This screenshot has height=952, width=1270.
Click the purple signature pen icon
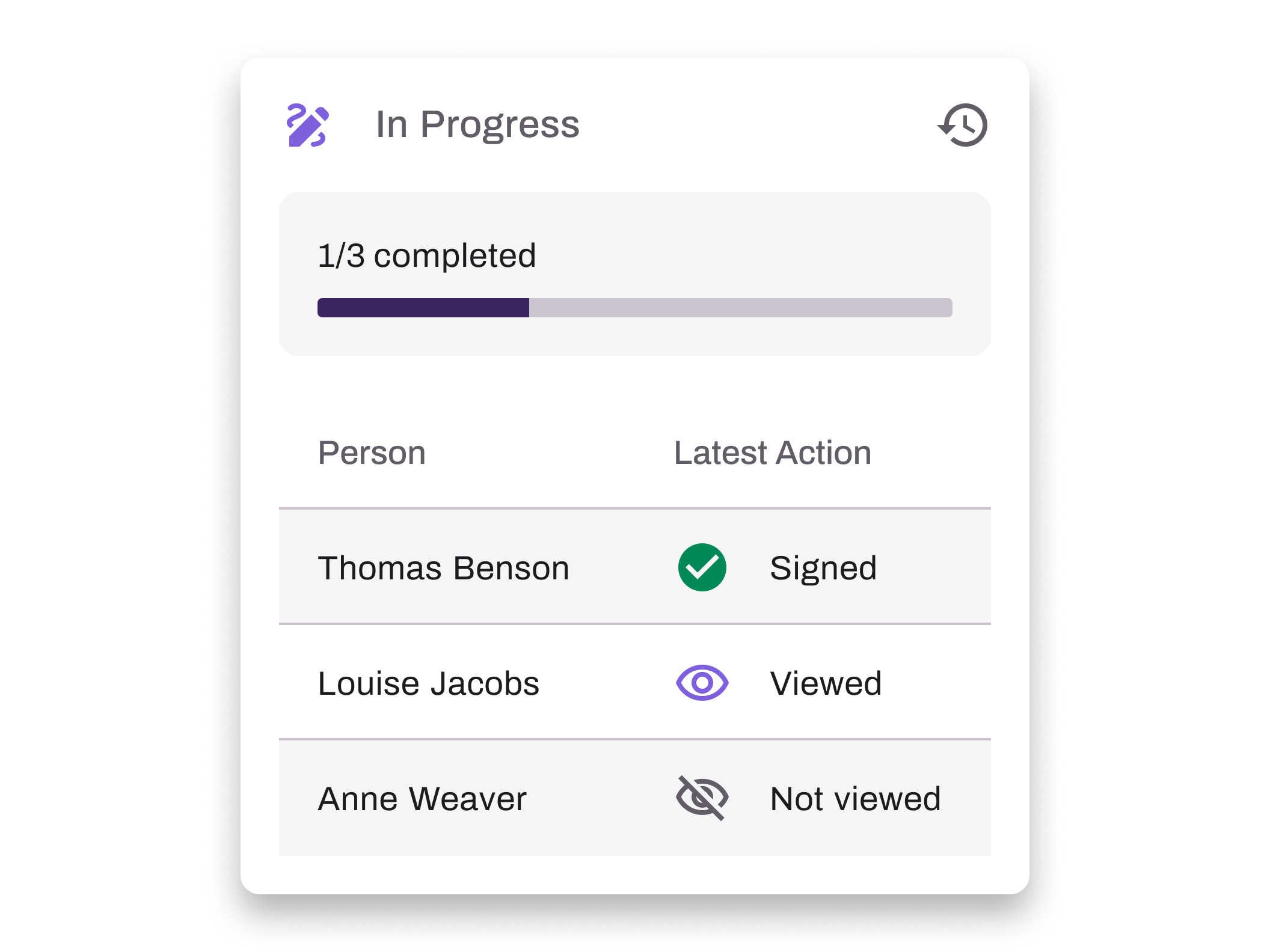308,125
